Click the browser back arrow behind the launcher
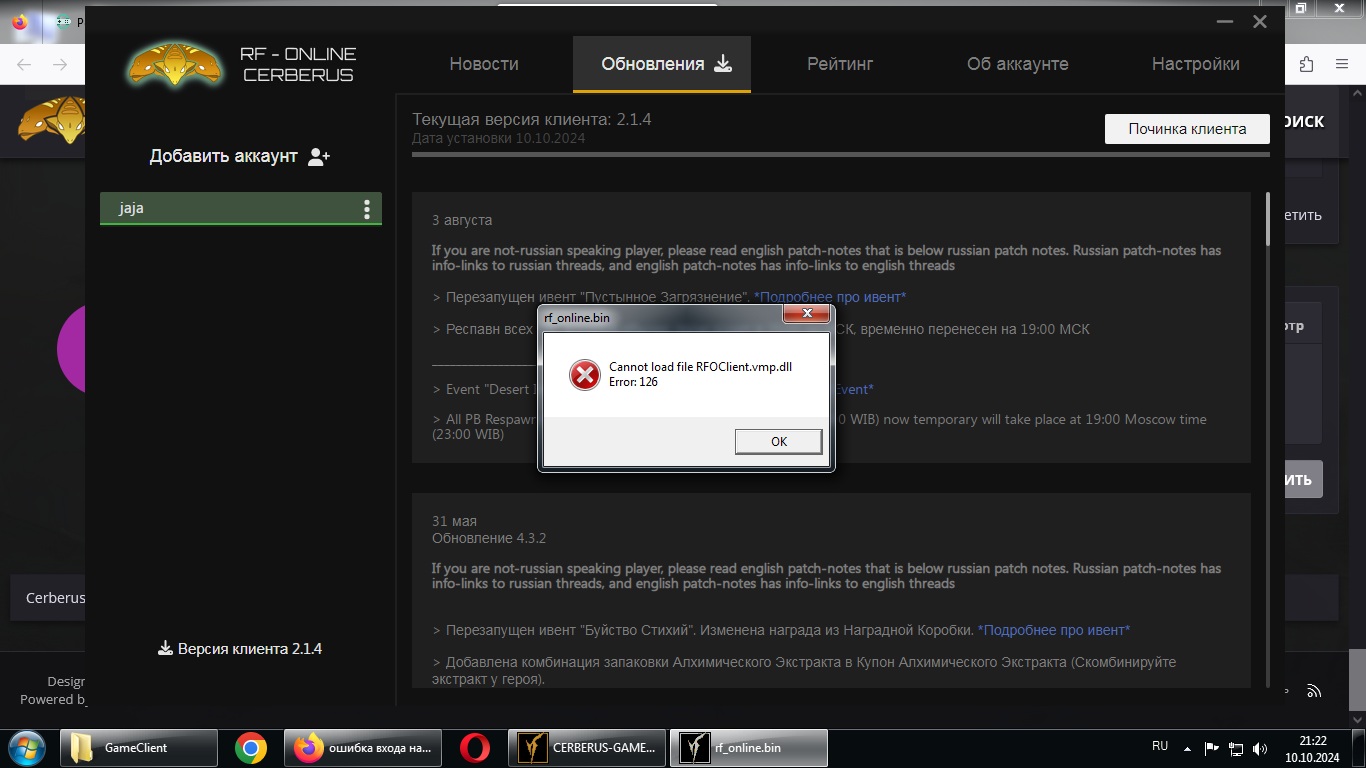1366x768 pixels. pyautogui.click(x=24, y=64)
